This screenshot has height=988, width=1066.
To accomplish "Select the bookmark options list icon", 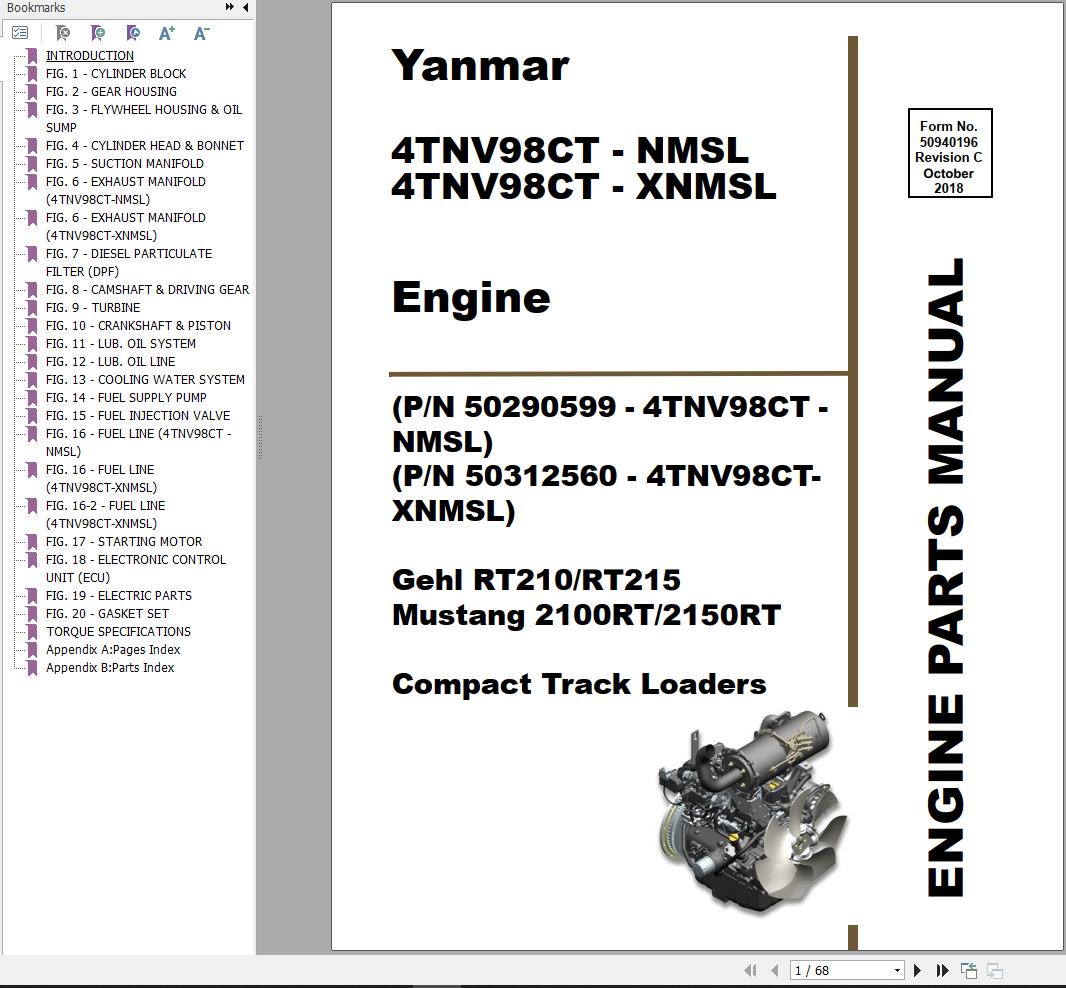I will tap(20, 32).
